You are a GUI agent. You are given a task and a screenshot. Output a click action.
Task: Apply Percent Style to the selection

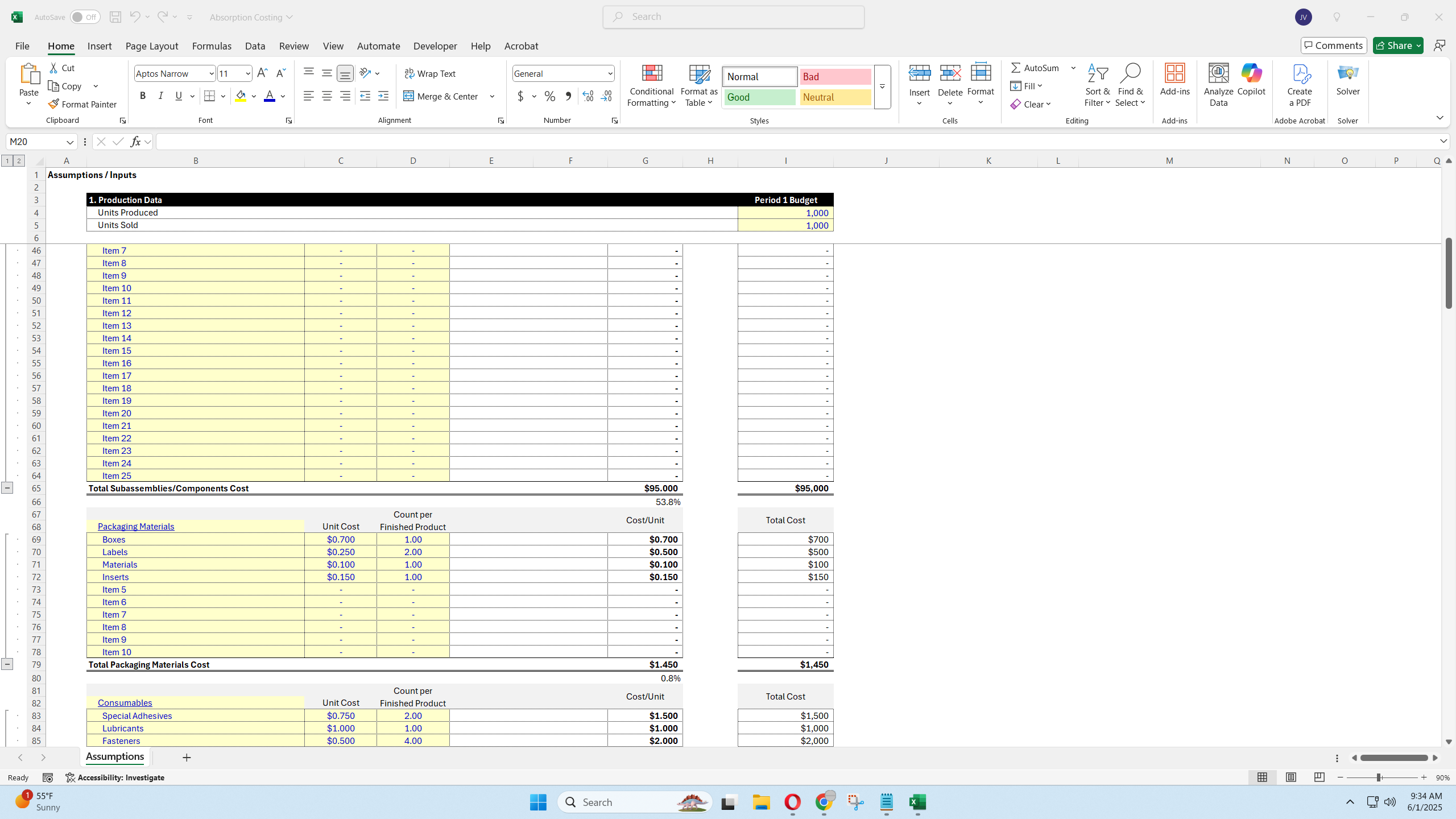click(x=549, y=96)
